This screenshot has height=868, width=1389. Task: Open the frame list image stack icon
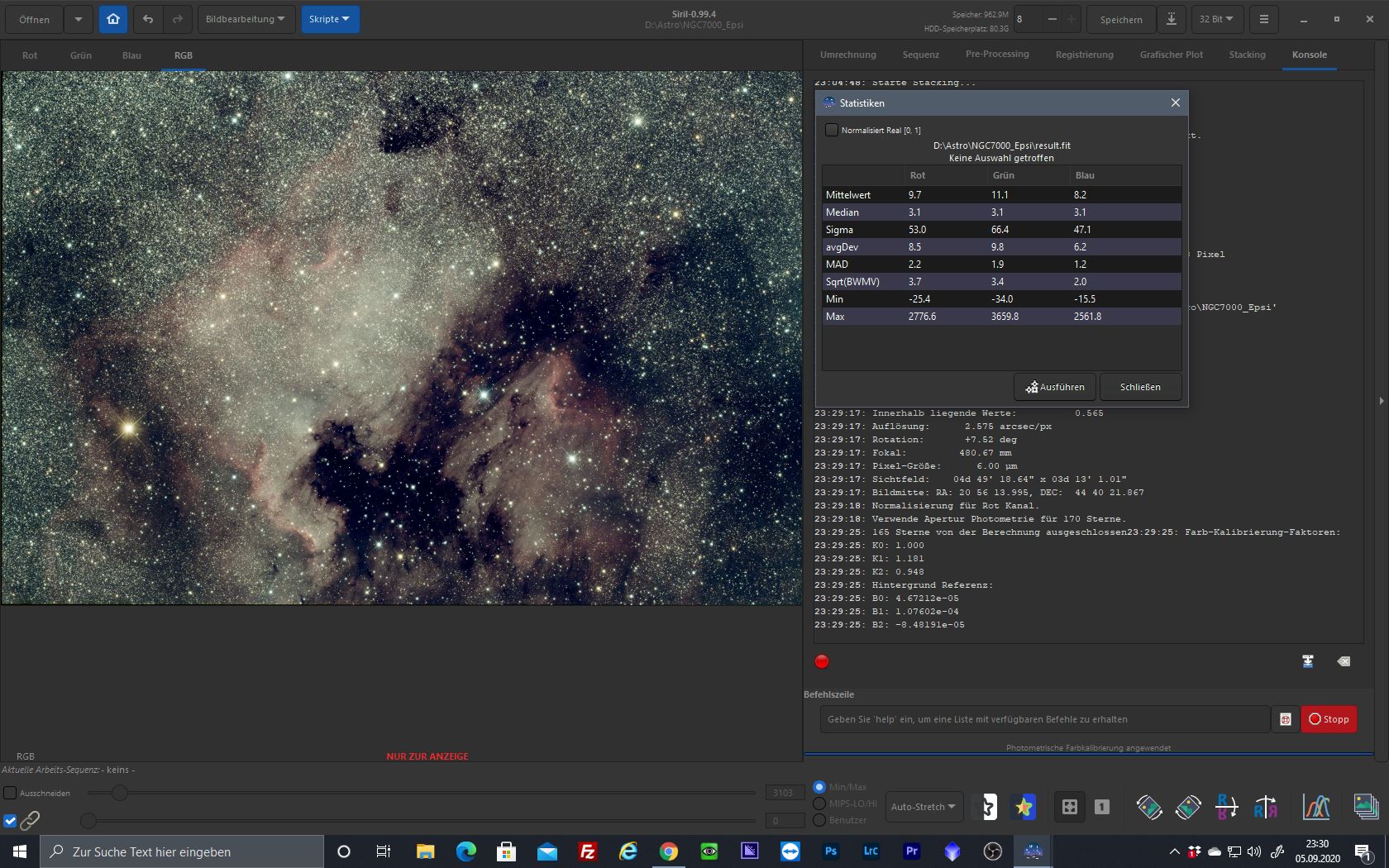click(1366, 807)
